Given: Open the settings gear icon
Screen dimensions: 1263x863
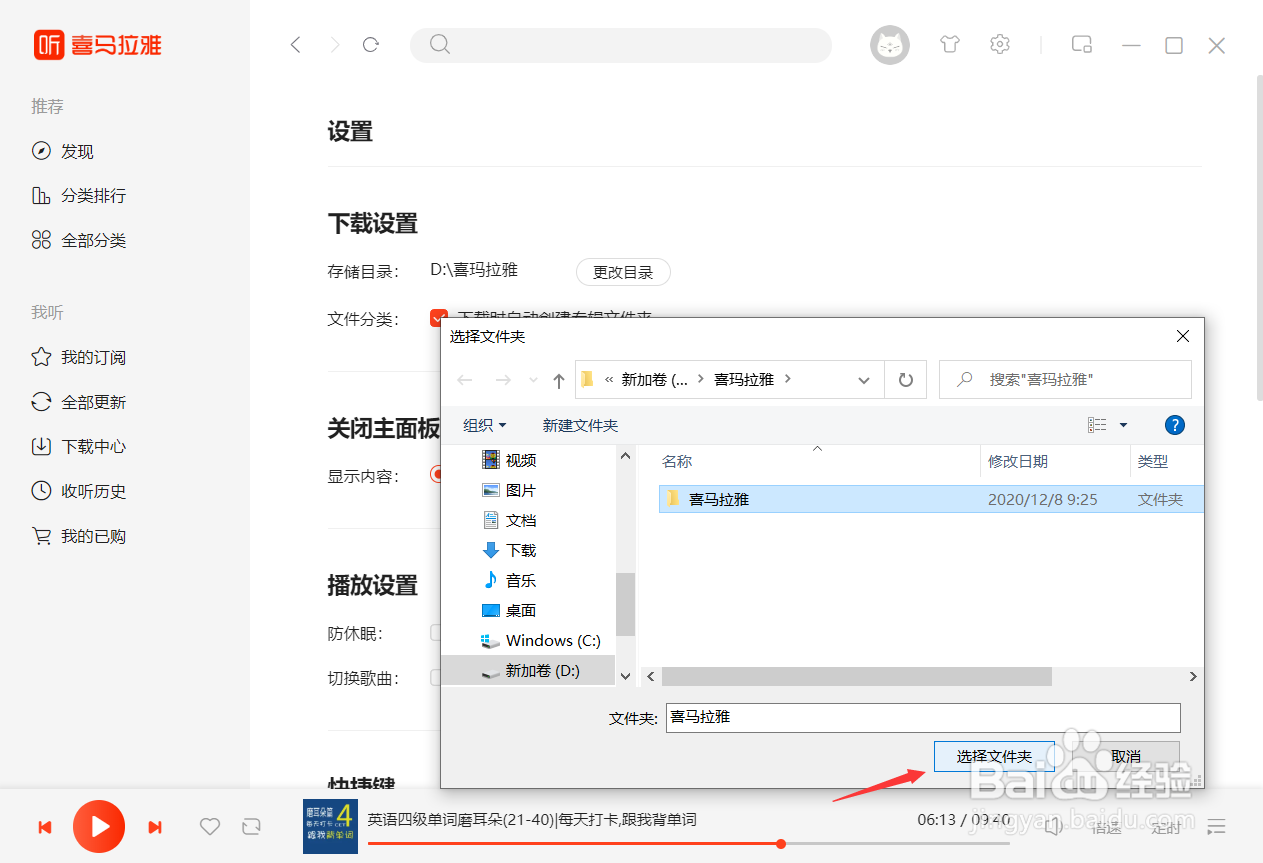Looking at the screenshot, I should [999, 44].
